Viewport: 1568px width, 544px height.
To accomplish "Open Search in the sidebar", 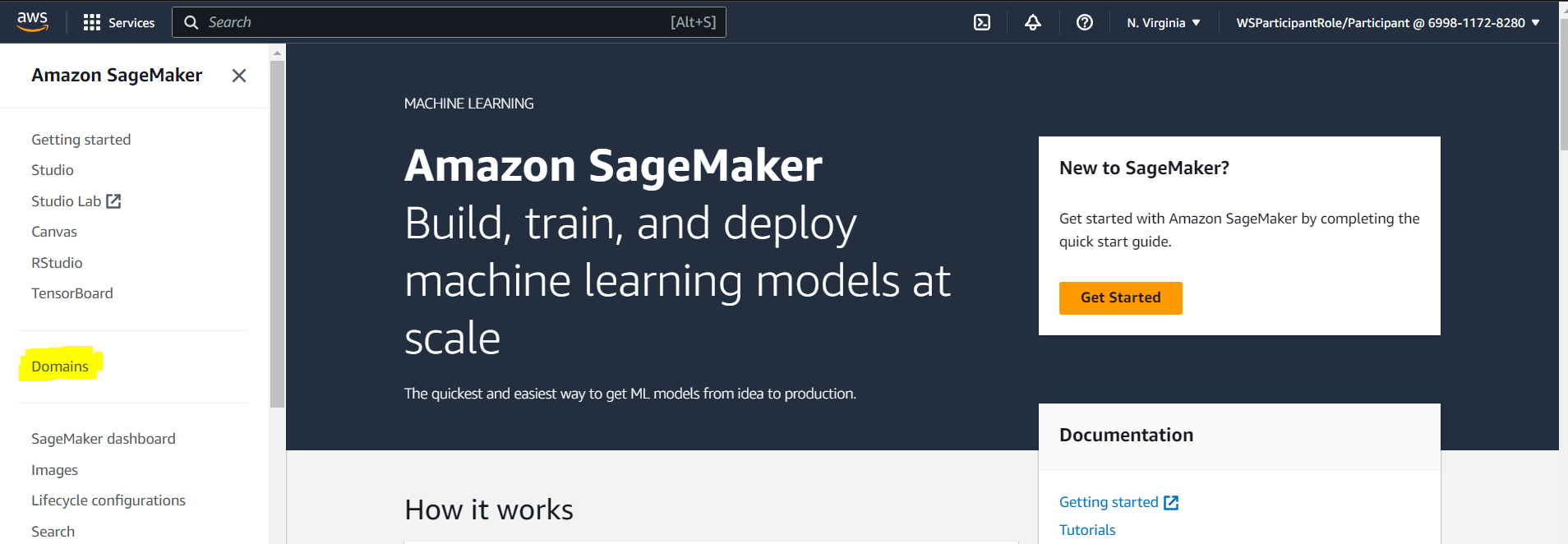I will (53, 532).
